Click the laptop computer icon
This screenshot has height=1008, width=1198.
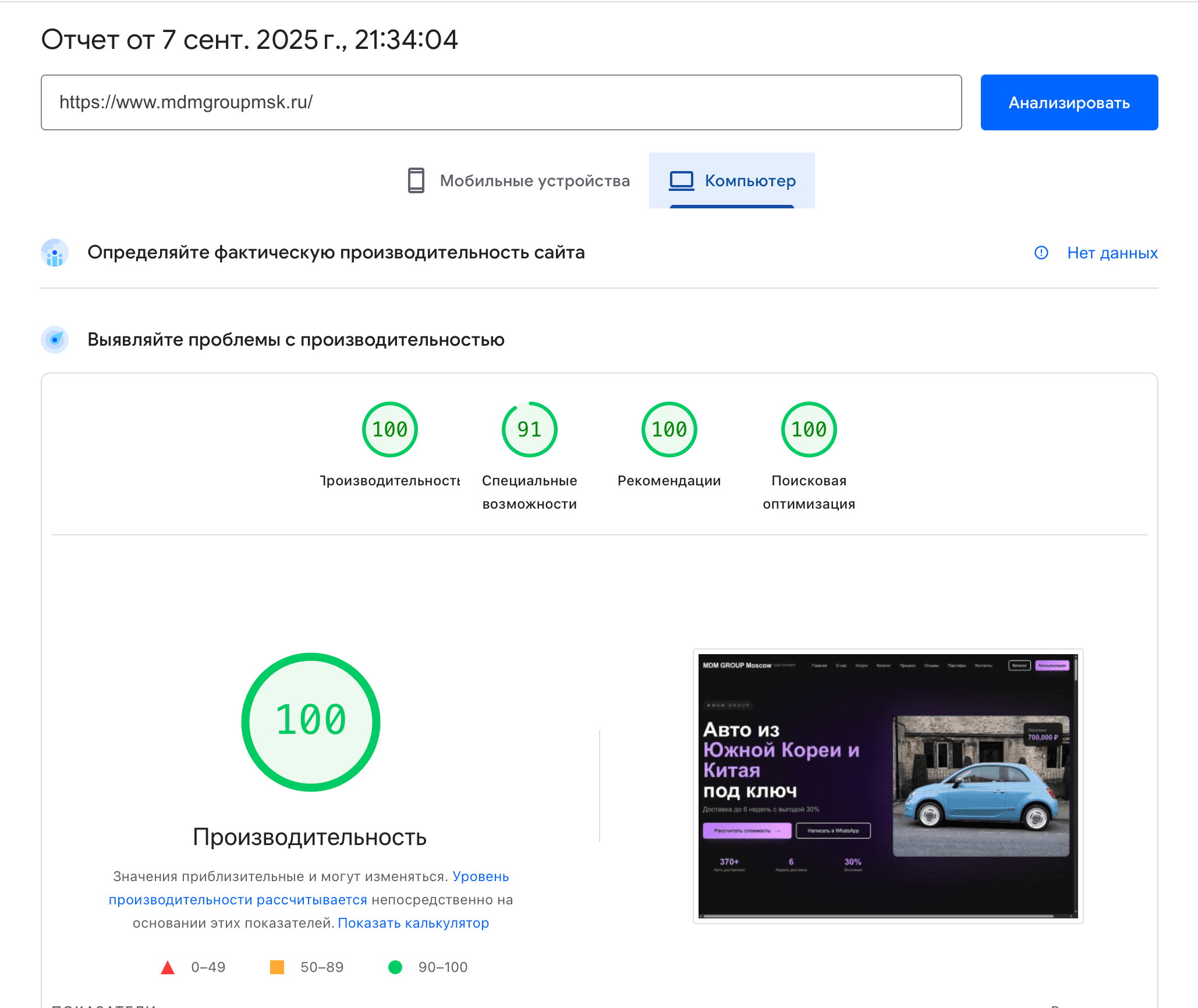681,180
